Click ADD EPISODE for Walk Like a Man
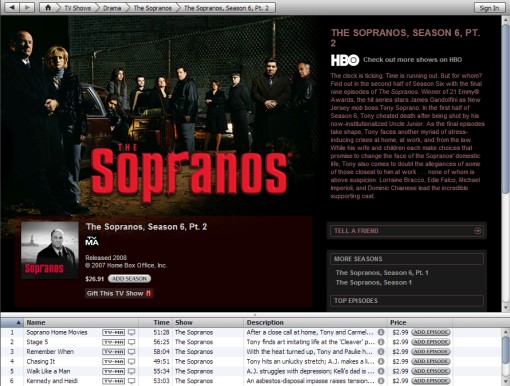Screen dimensions: 510x386 pos(431,371)
